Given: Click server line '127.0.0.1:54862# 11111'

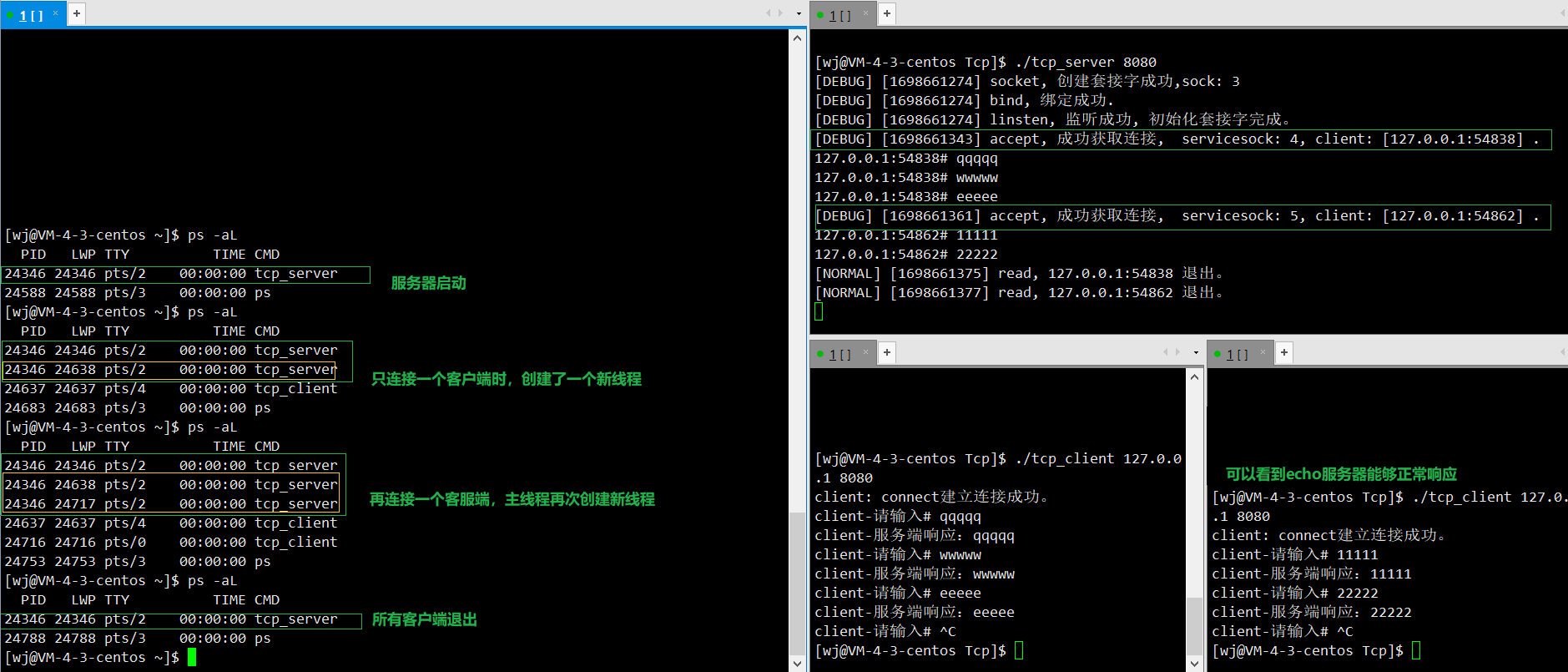Looking at the screenshot, I should [906, 235].
